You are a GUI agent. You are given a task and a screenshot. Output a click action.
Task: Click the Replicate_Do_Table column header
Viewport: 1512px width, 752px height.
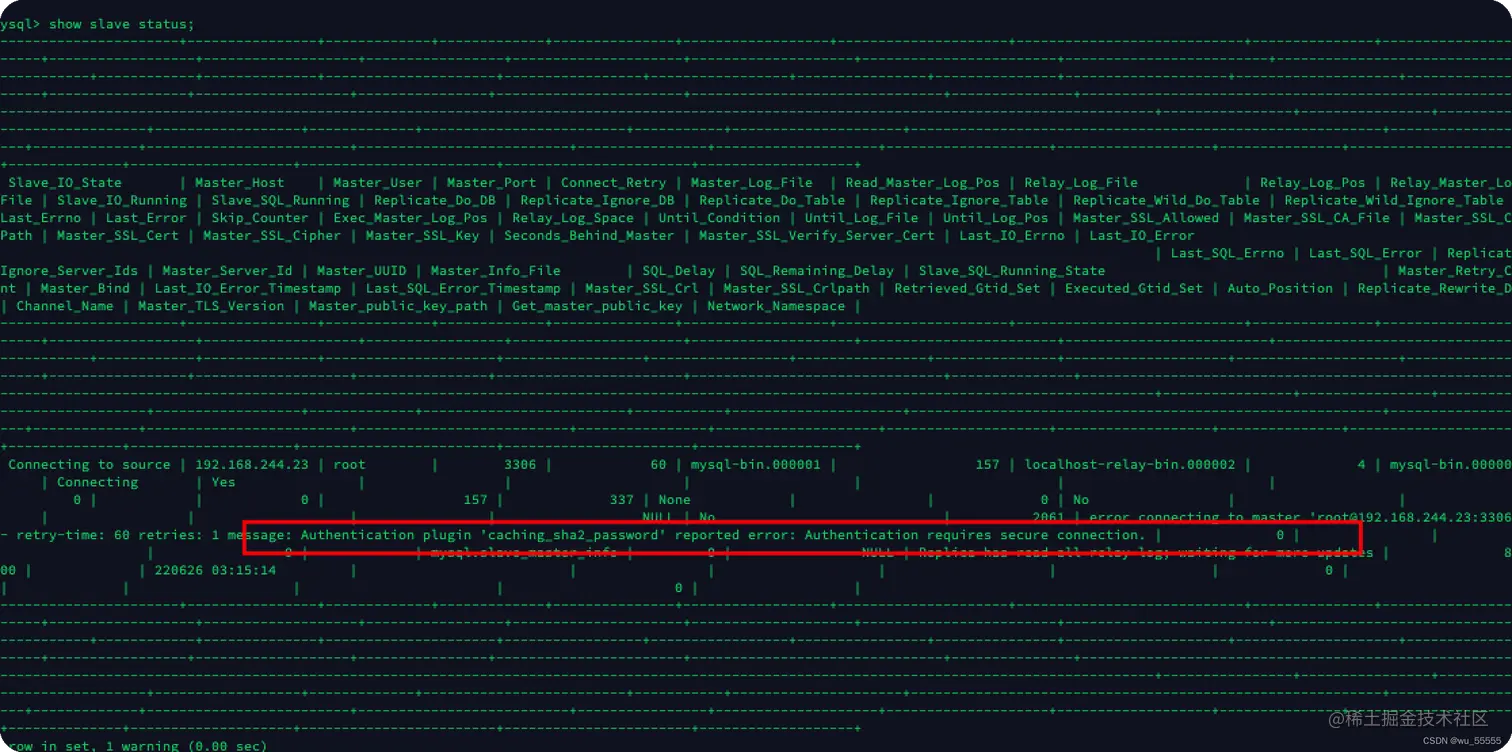pos(772,200)
